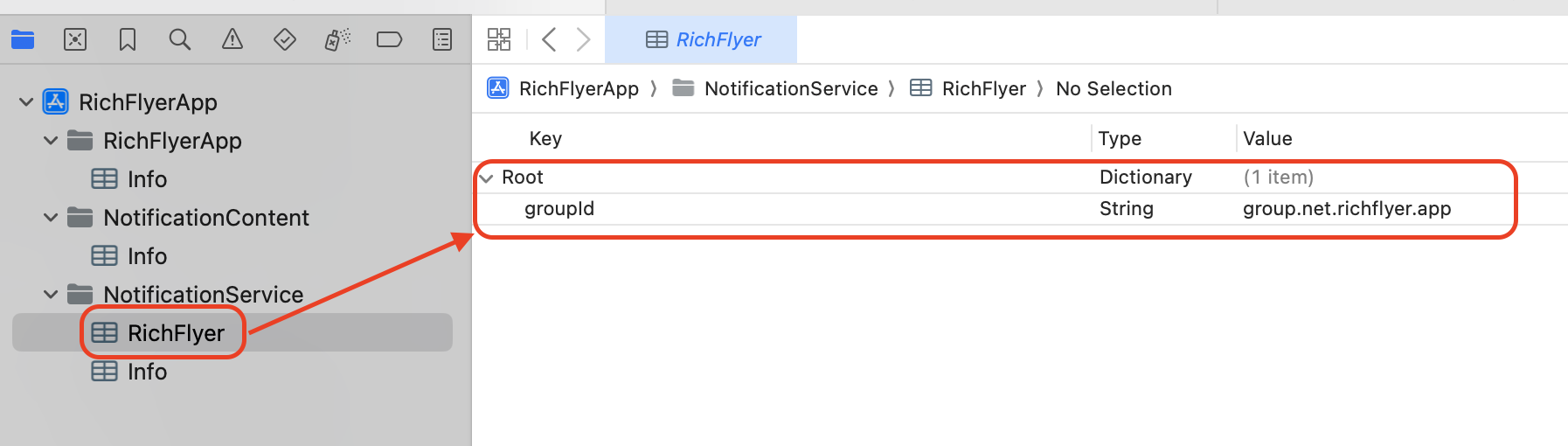Screen dimensions: 1568x446
Task: Collapse the RichFlyerApp project root
Action: [26, 102]
